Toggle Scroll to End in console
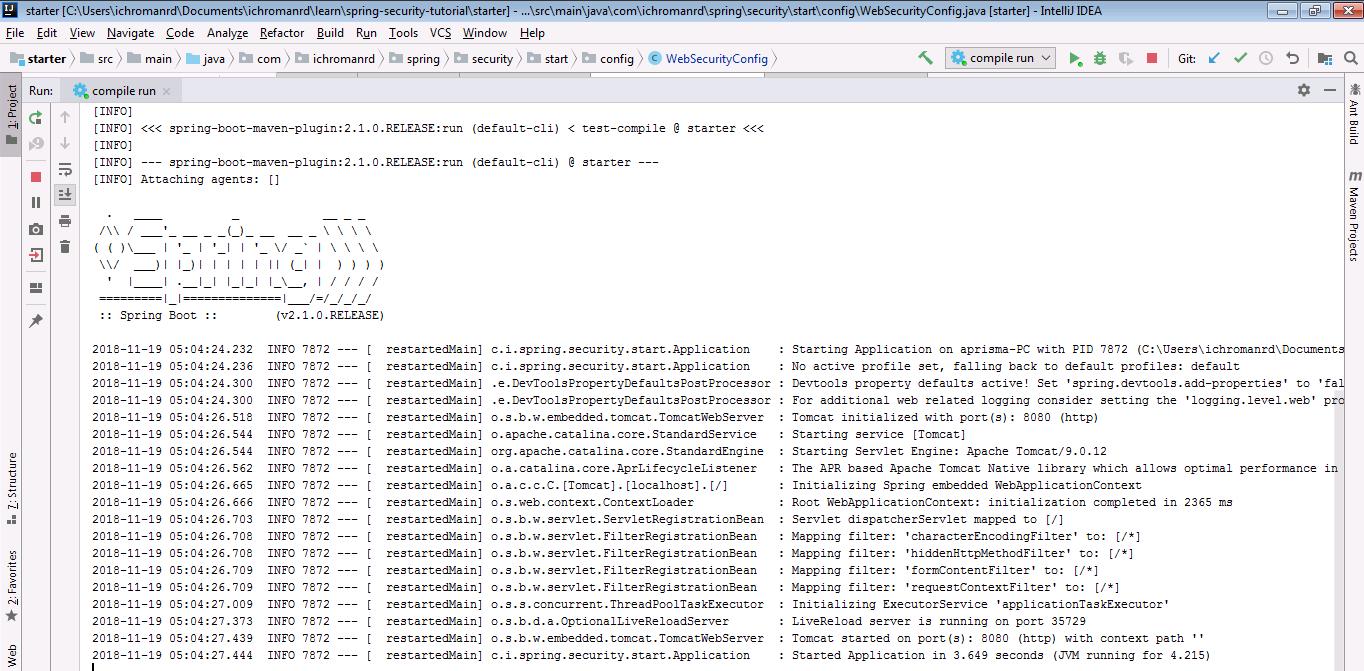Viewport: 1364px width, 671px height. coord(65,194)
